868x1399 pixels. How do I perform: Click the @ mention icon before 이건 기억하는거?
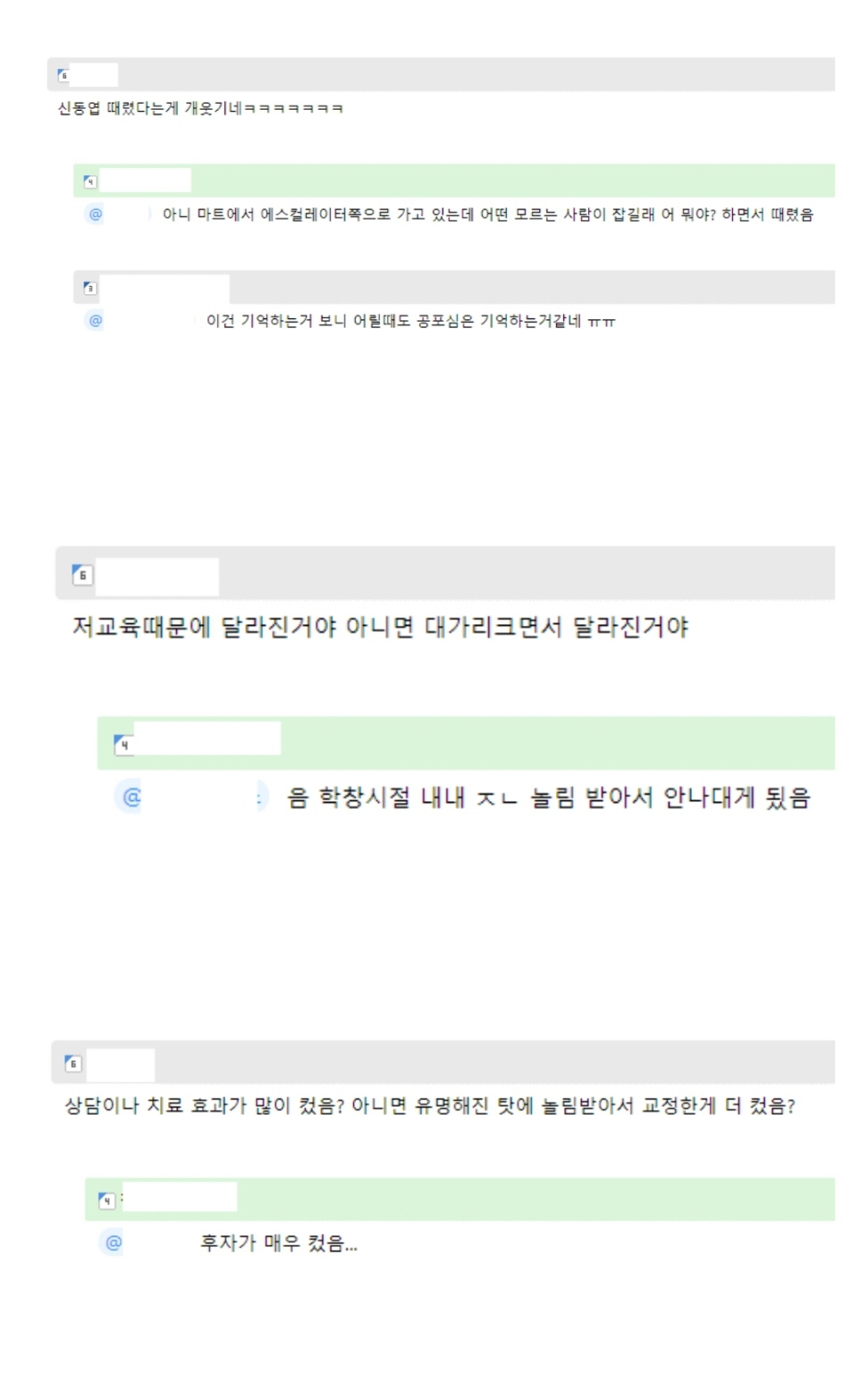[x=96, y=321]
